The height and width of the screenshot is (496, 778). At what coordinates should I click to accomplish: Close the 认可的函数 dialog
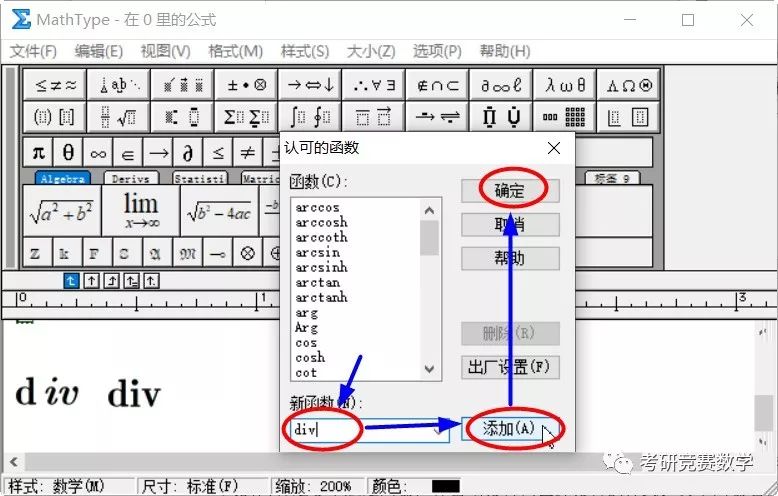(554, 148)
